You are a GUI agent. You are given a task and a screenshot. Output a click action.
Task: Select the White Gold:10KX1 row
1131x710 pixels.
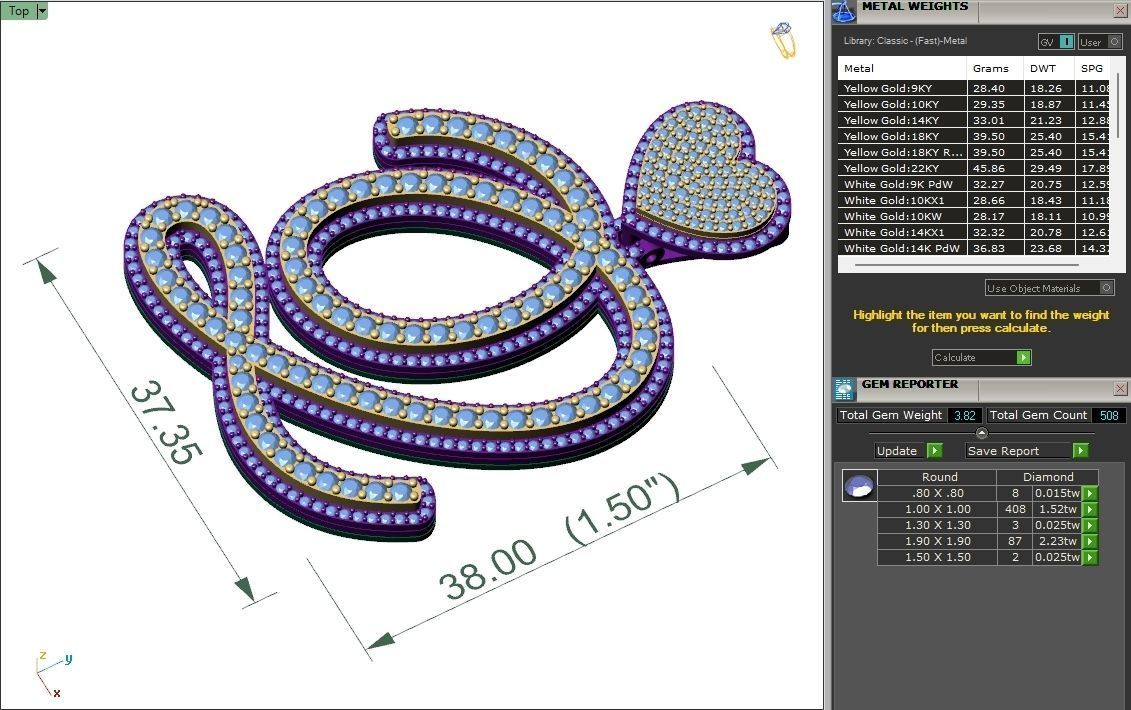(974, 200)
